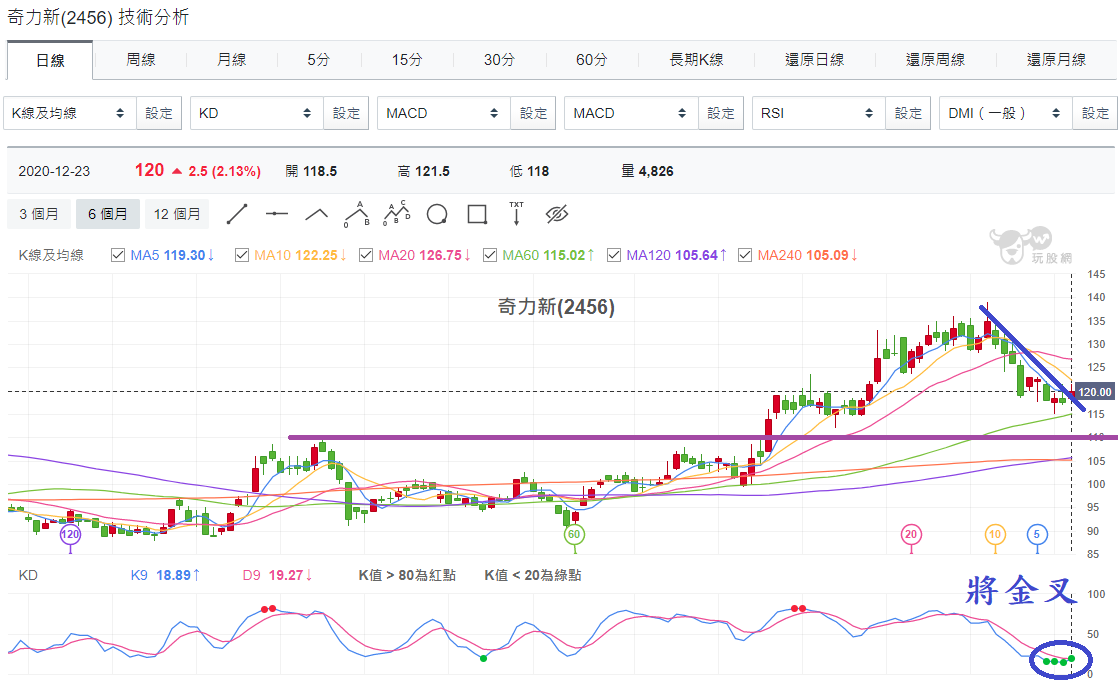Screen dimensions: 1118x684
Task: Switch to the 60分 chart tab
Action: coord(592,60)
